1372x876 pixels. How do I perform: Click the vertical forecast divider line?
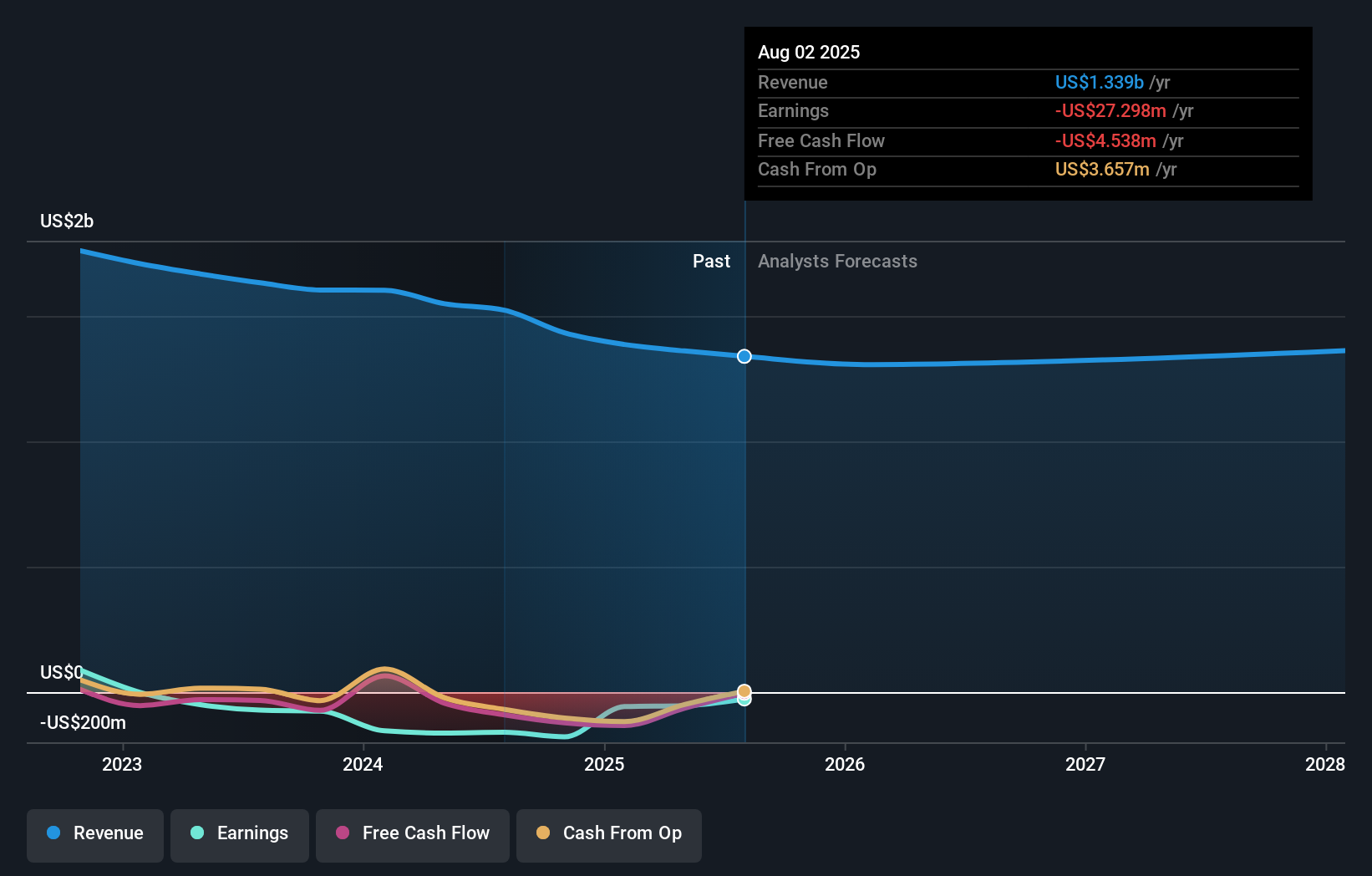click(x=744, y=502)
